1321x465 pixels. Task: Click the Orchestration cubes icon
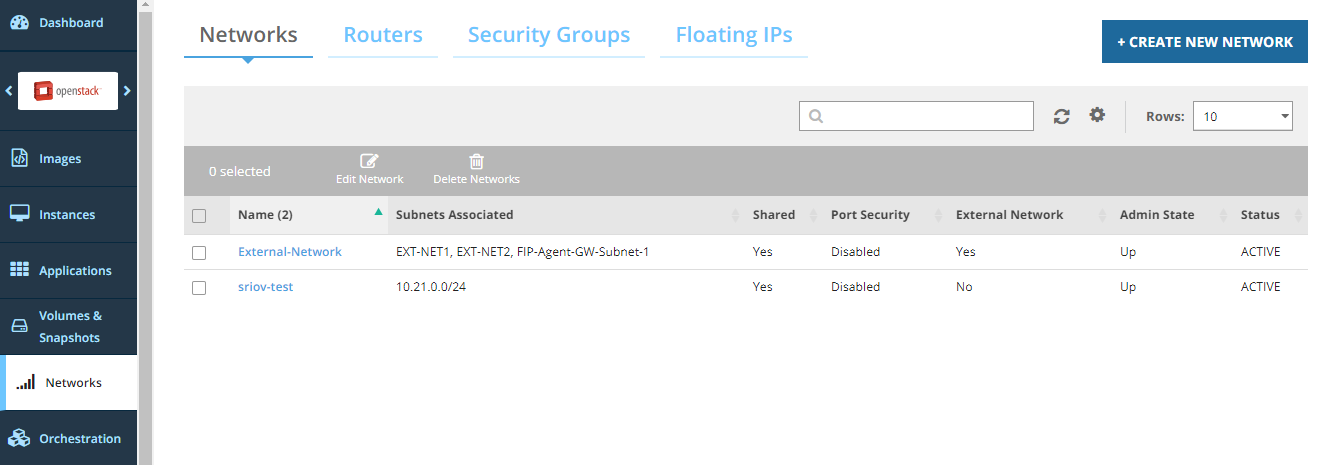pyautogui.click(x=19, y=438)
